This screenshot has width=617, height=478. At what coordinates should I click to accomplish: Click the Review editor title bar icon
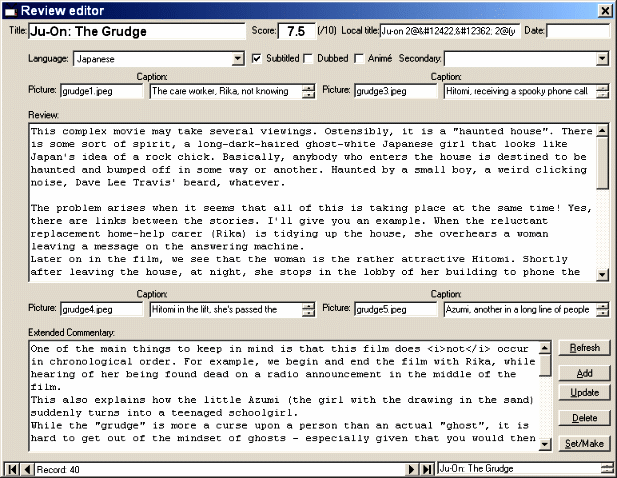(10, 11)
